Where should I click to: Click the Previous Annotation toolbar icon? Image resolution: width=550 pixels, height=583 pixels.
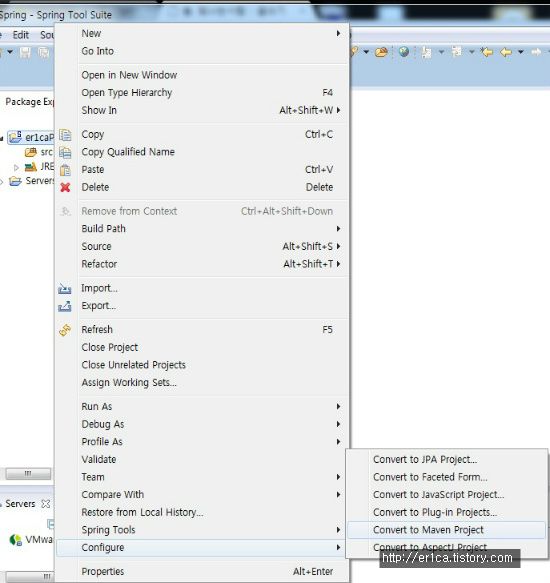(457, 52)
